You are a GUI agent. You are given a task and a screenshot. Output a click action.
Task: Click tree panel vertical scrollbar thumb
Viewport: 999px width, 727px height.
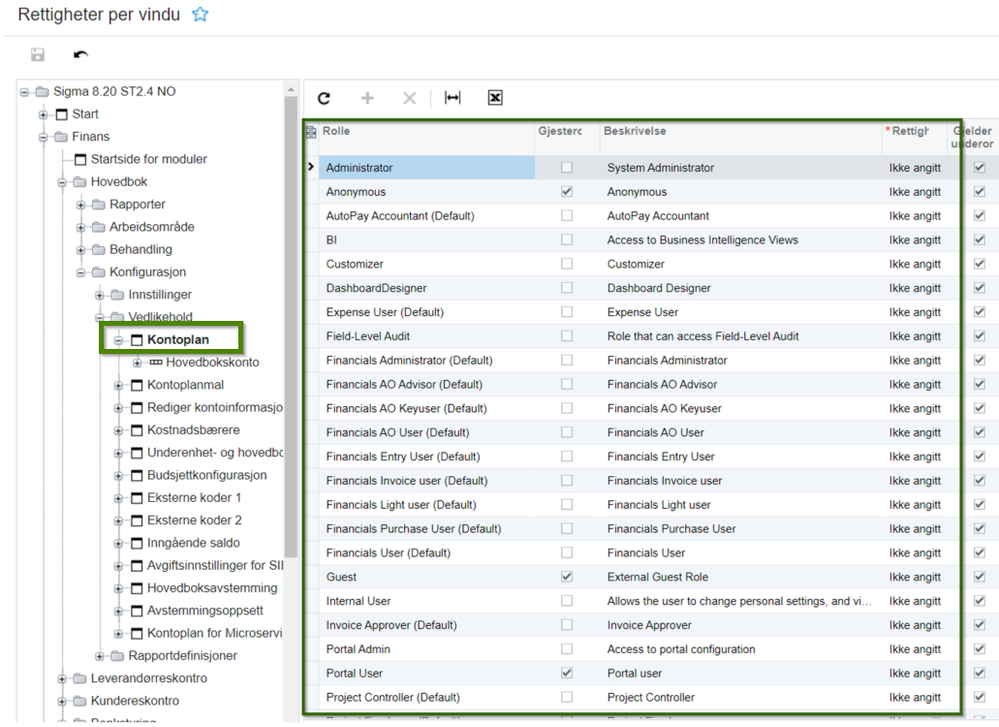pyautogui.click(x=291, y=326)
